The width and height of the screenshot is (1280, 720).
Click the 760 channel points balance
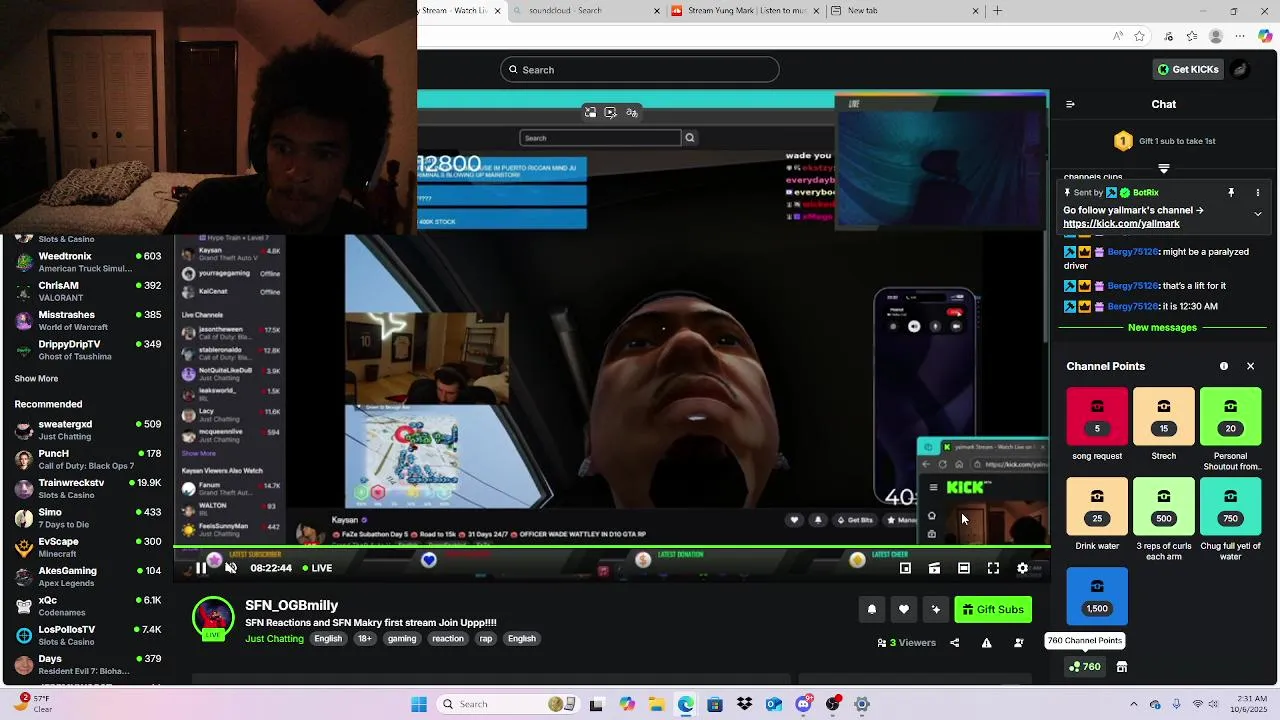point(1084,667)
